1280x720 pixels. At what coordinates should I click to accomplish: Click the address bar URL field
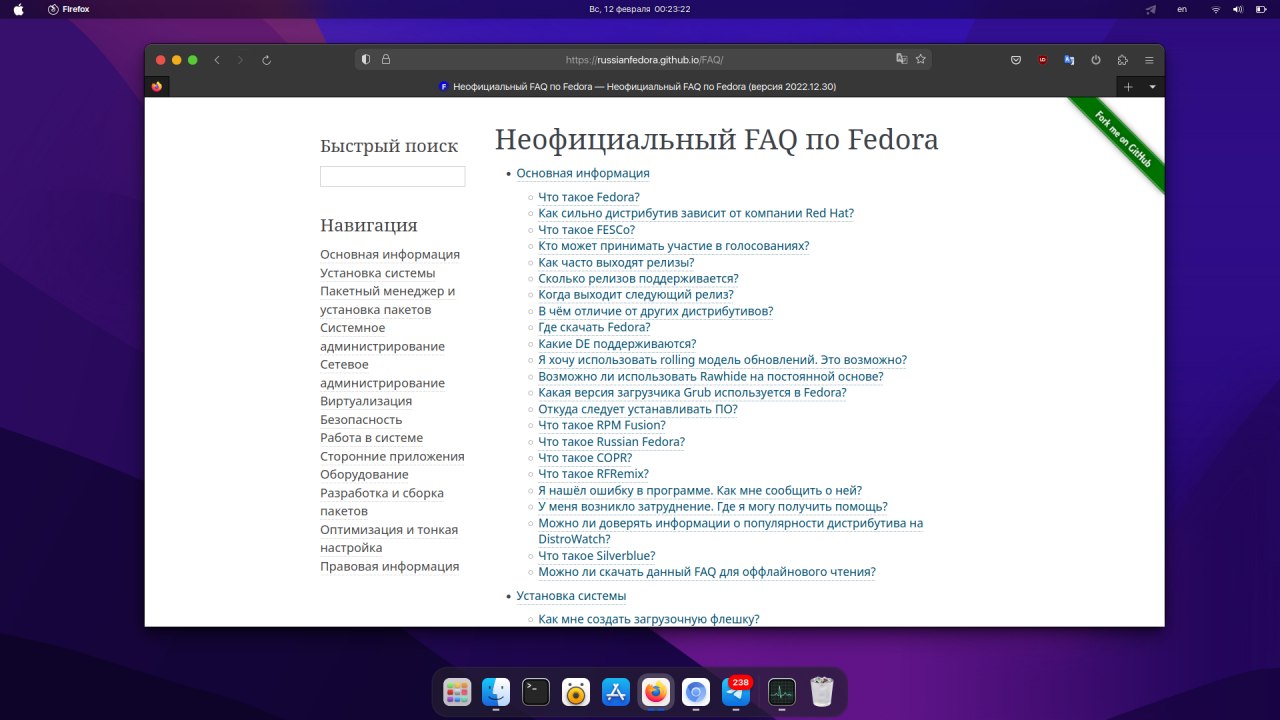pos(644,60)
